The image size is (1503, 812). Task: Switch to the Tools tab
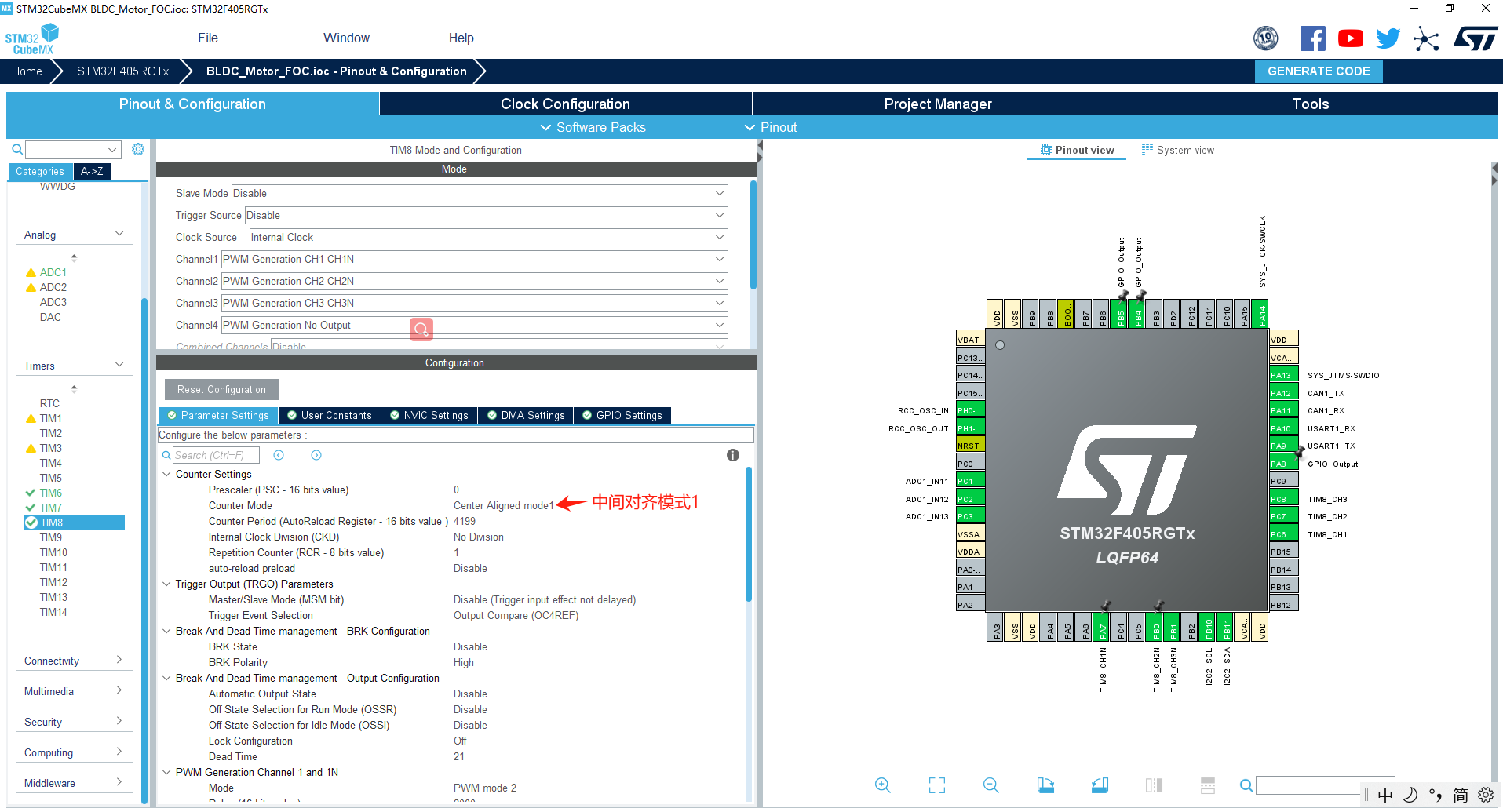[x=1311, y=104]
